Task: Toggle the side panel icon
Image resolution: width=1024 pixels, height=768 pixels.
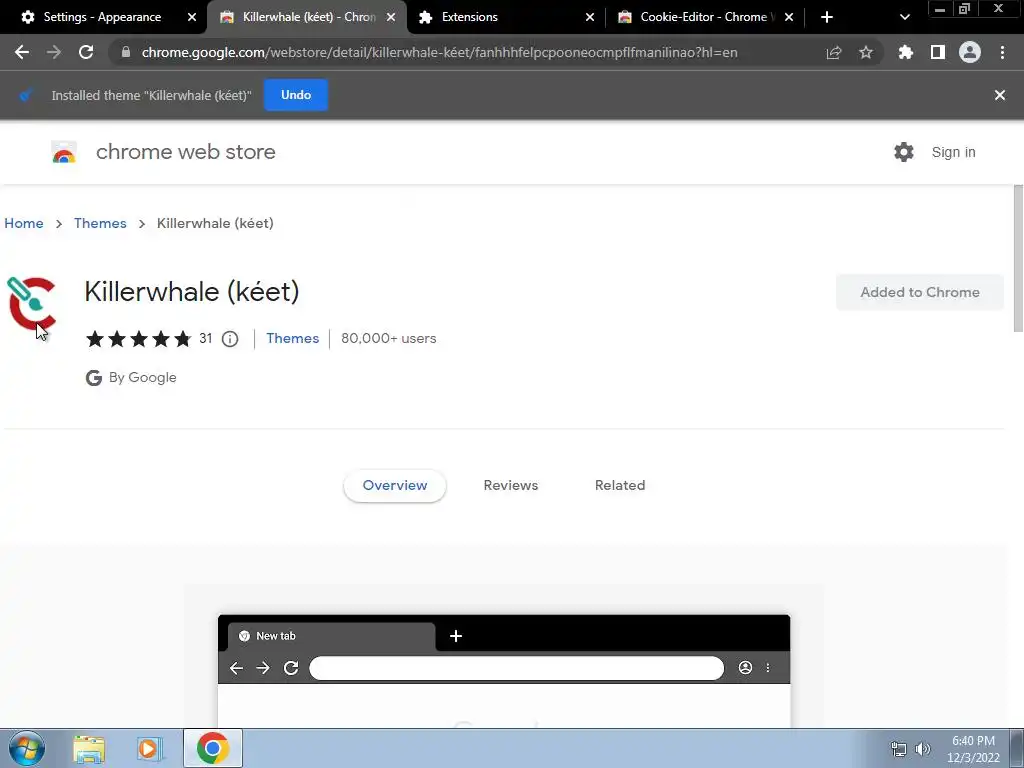Action: tap(937, 52)
